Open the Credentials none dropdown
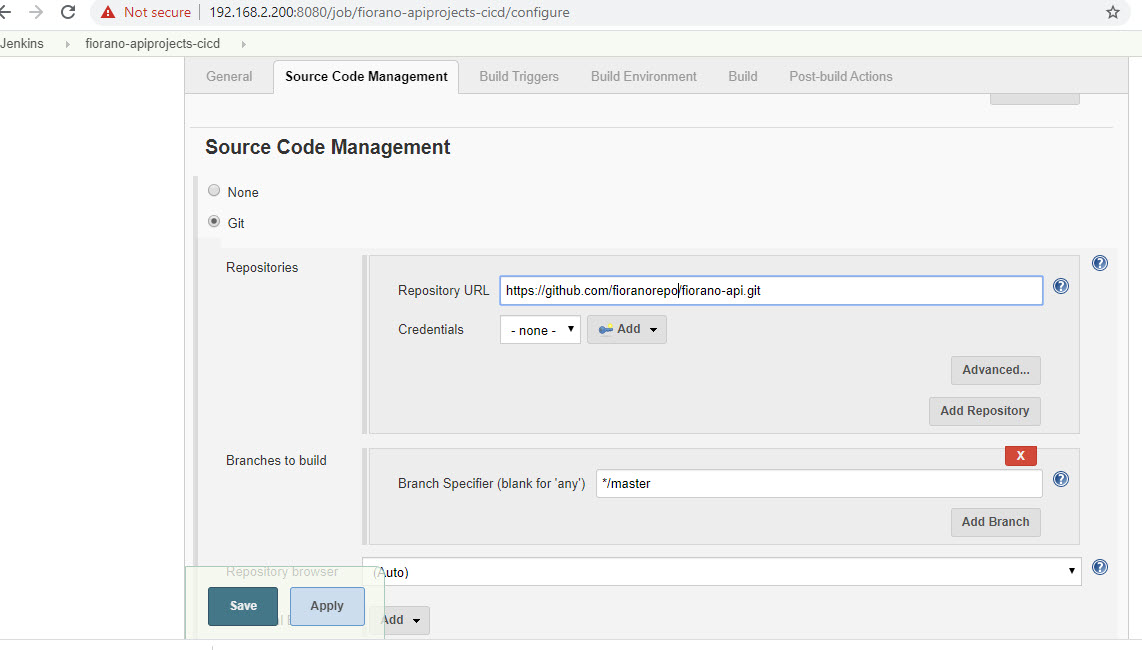The image size is (1142, 650). click(540, 329)
